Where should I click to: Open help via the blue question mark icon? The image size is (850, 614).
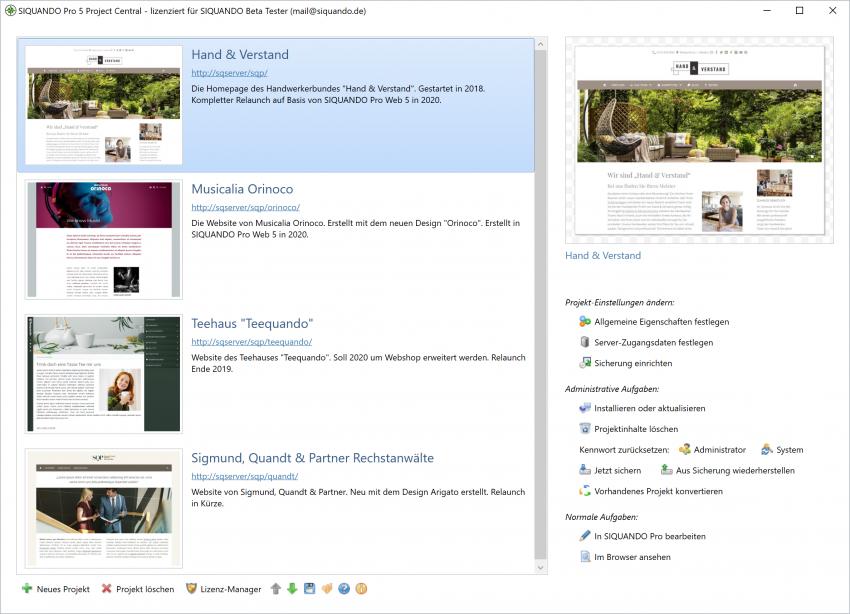click(x=344, y=589)
